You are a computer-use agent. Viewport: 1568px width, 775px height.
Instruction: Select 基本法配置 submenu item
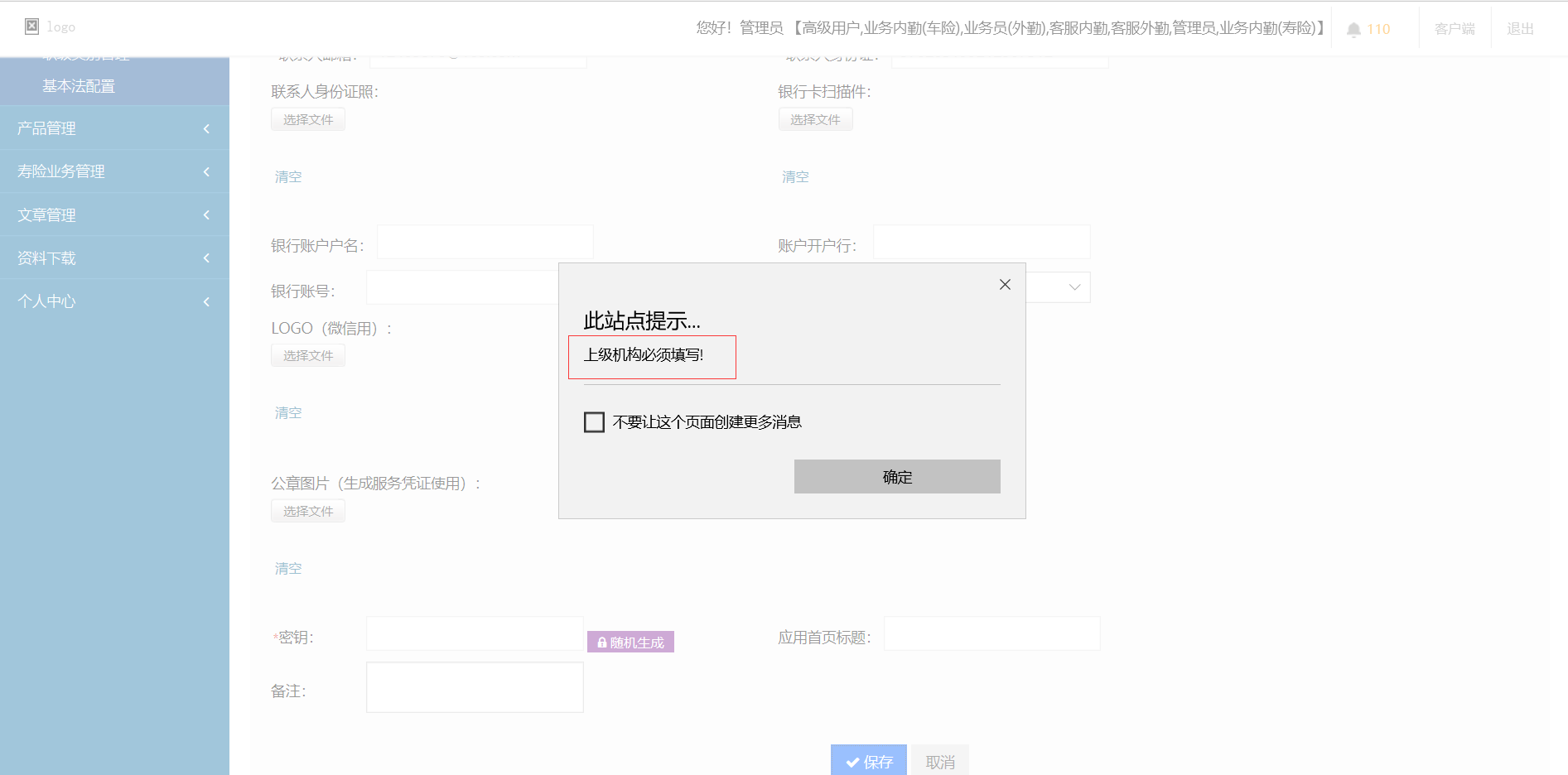coord(79,86)
